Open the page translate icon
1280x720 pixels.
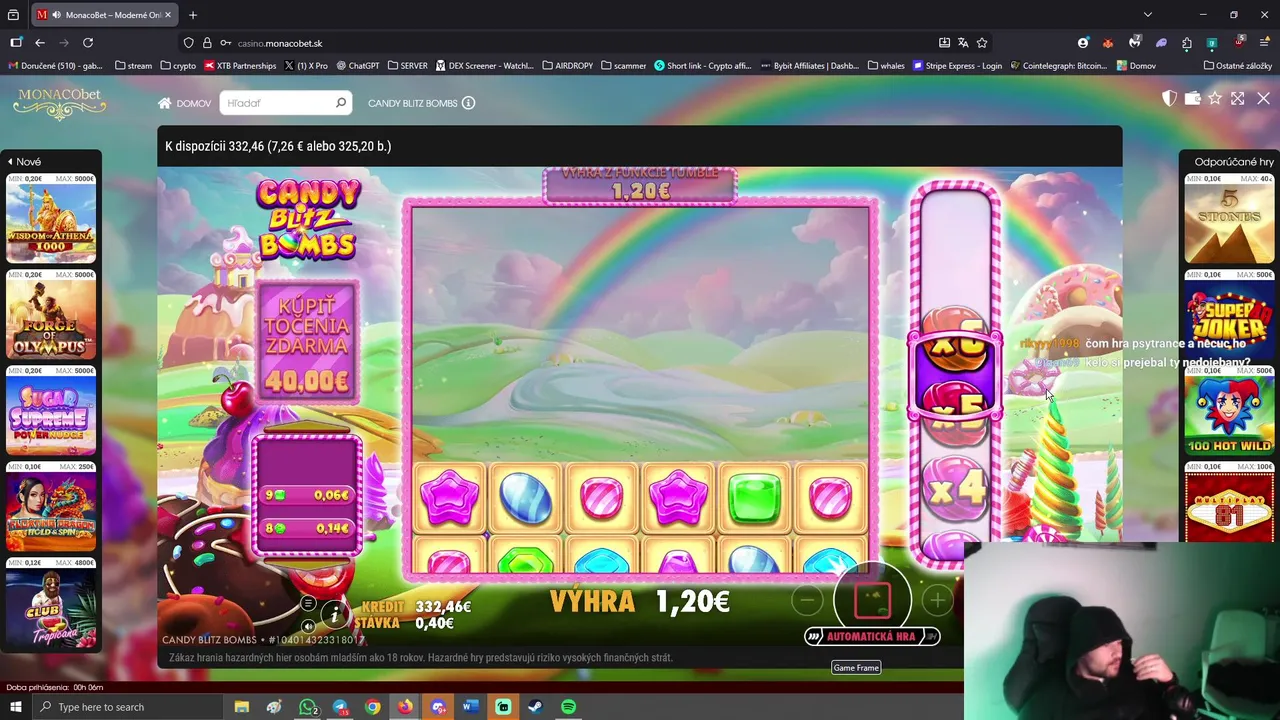963,43
